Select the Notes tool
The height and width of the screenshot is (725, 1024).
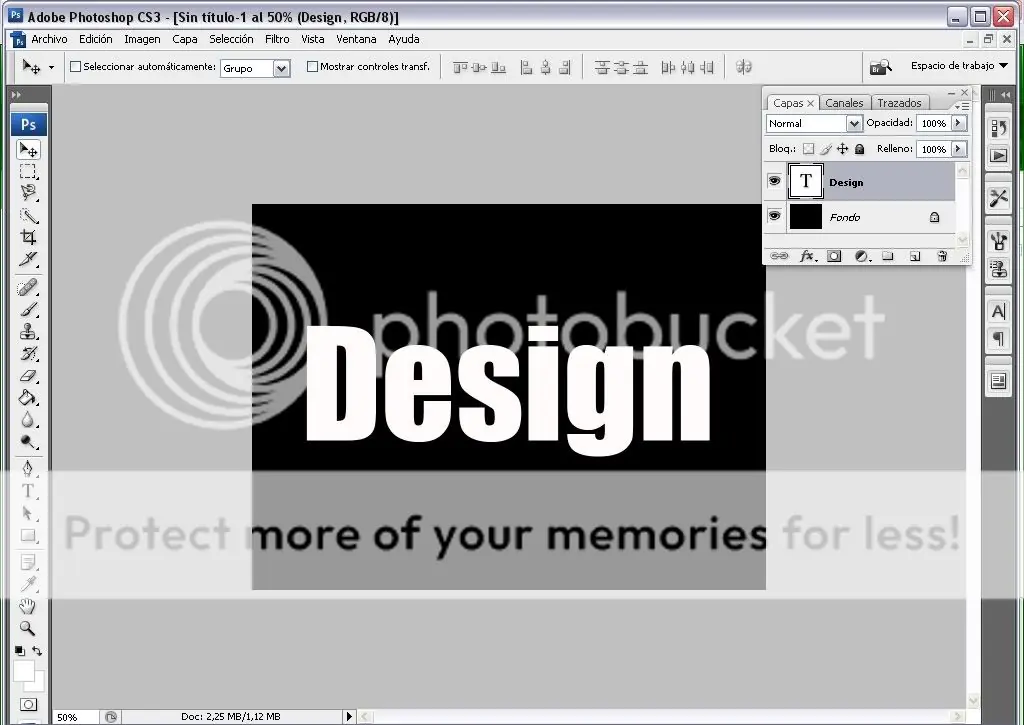tap(28, 562)
